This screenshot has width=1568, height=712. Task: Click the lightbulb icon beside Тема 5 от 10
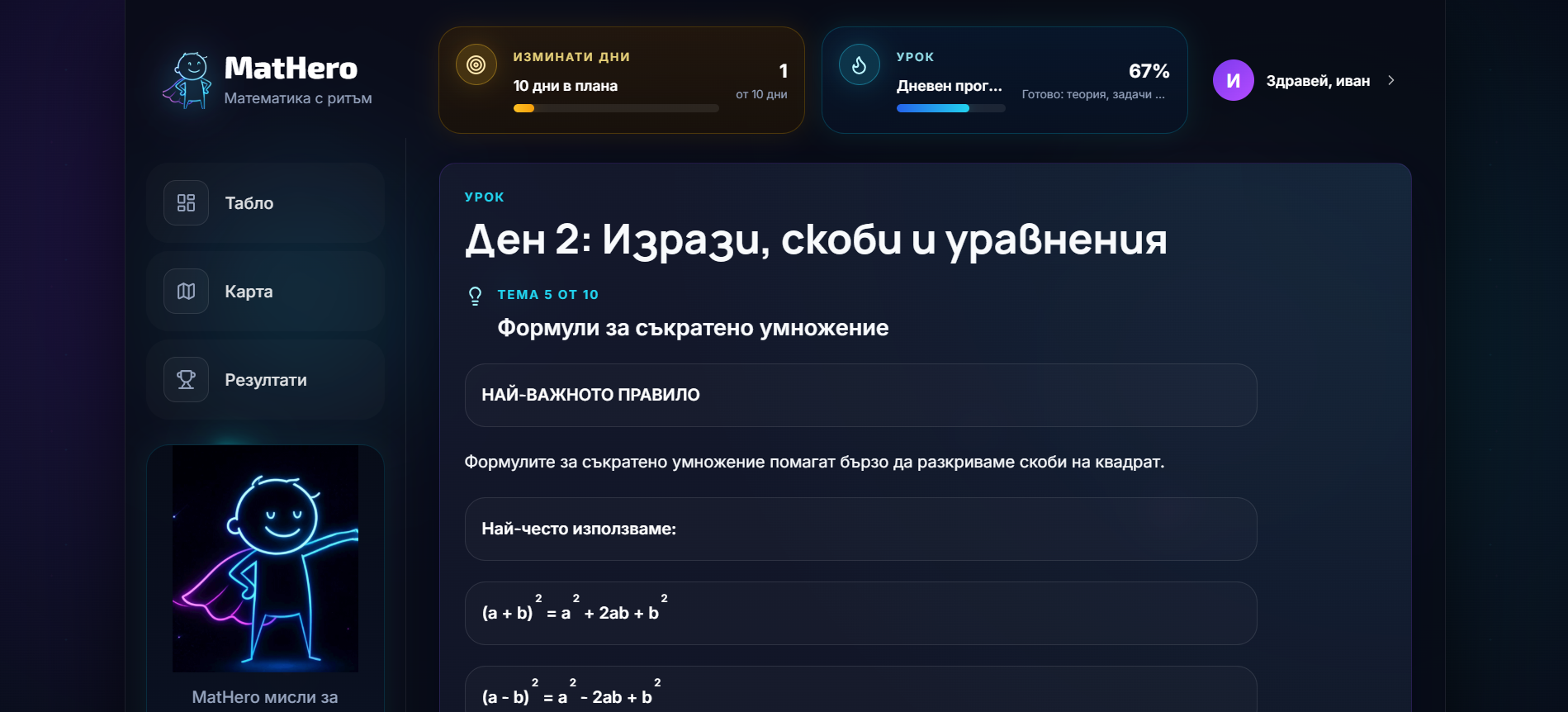475,296
